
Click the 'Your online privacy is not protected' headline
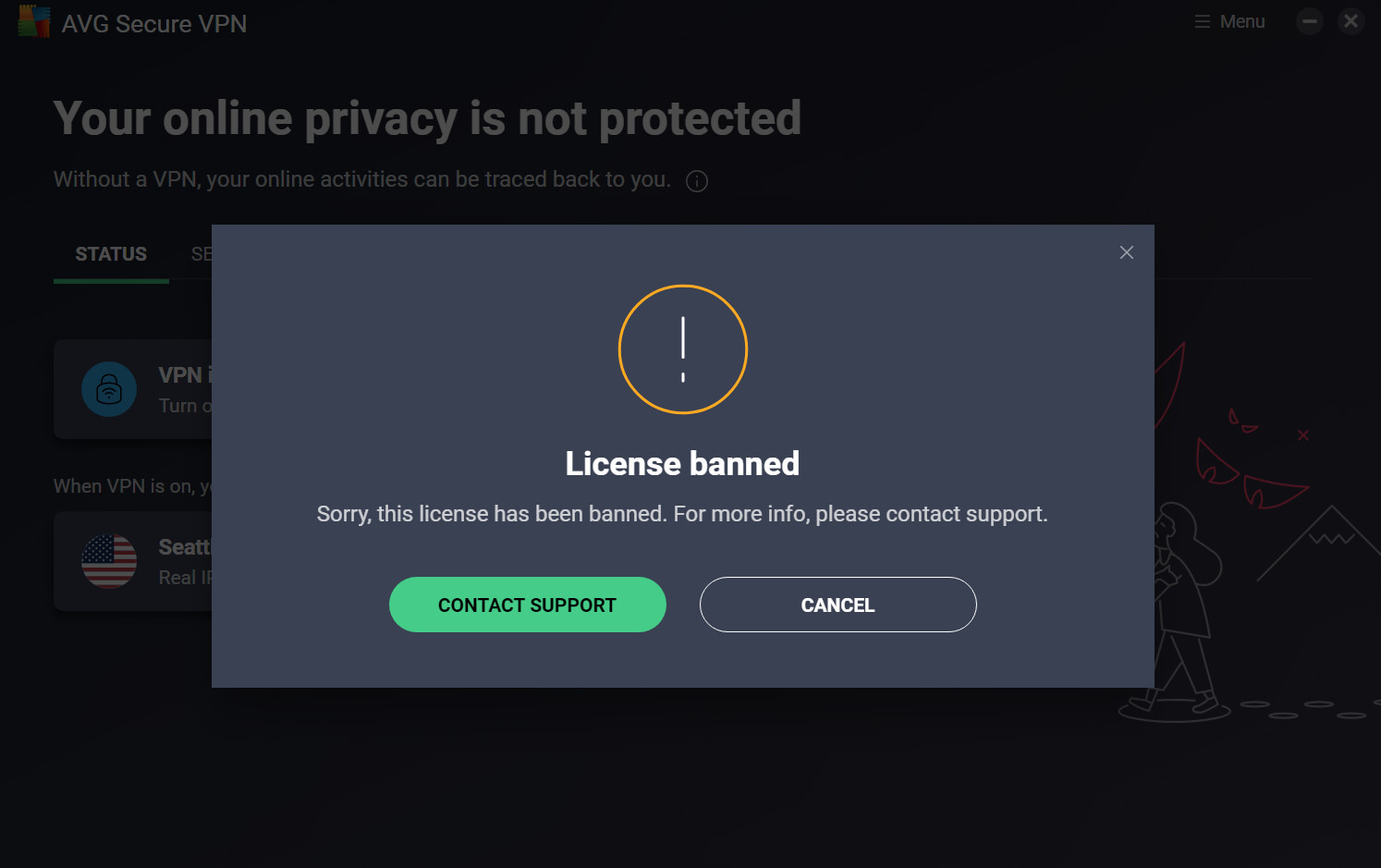click(427, 119)
